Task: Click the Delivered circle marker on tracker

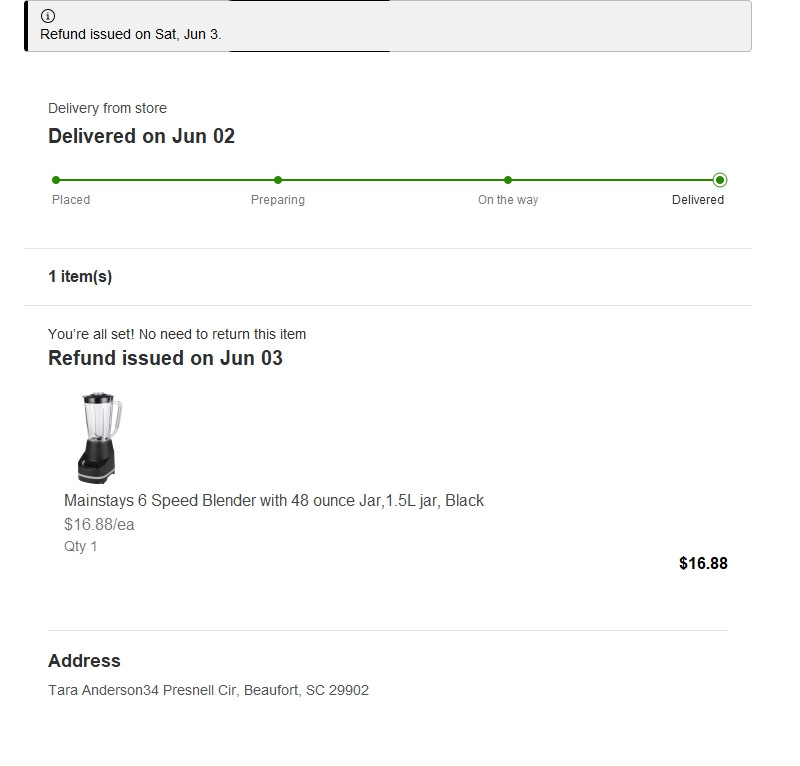Action: [x=720, y=180]
